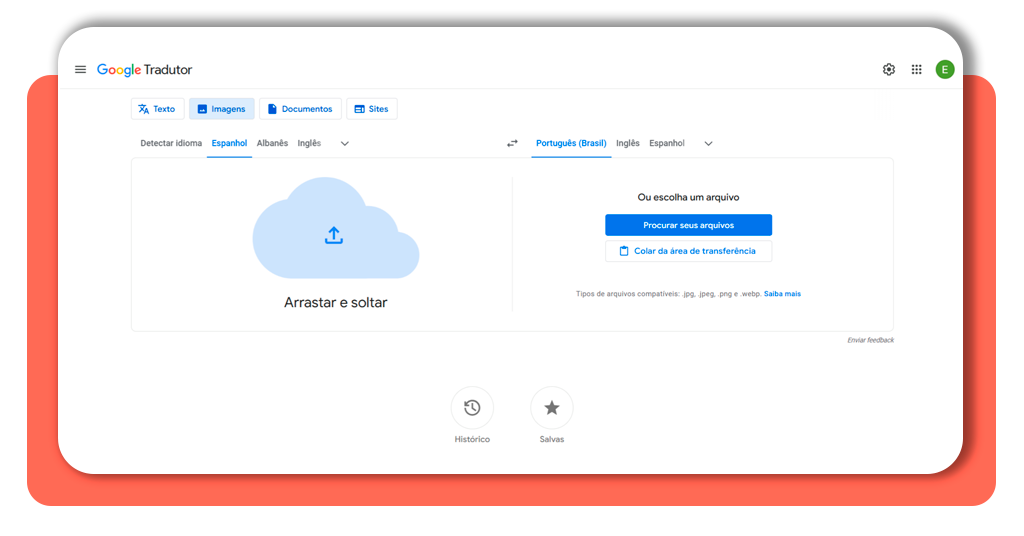Select Inglês as target language

(x=628, y=143)
